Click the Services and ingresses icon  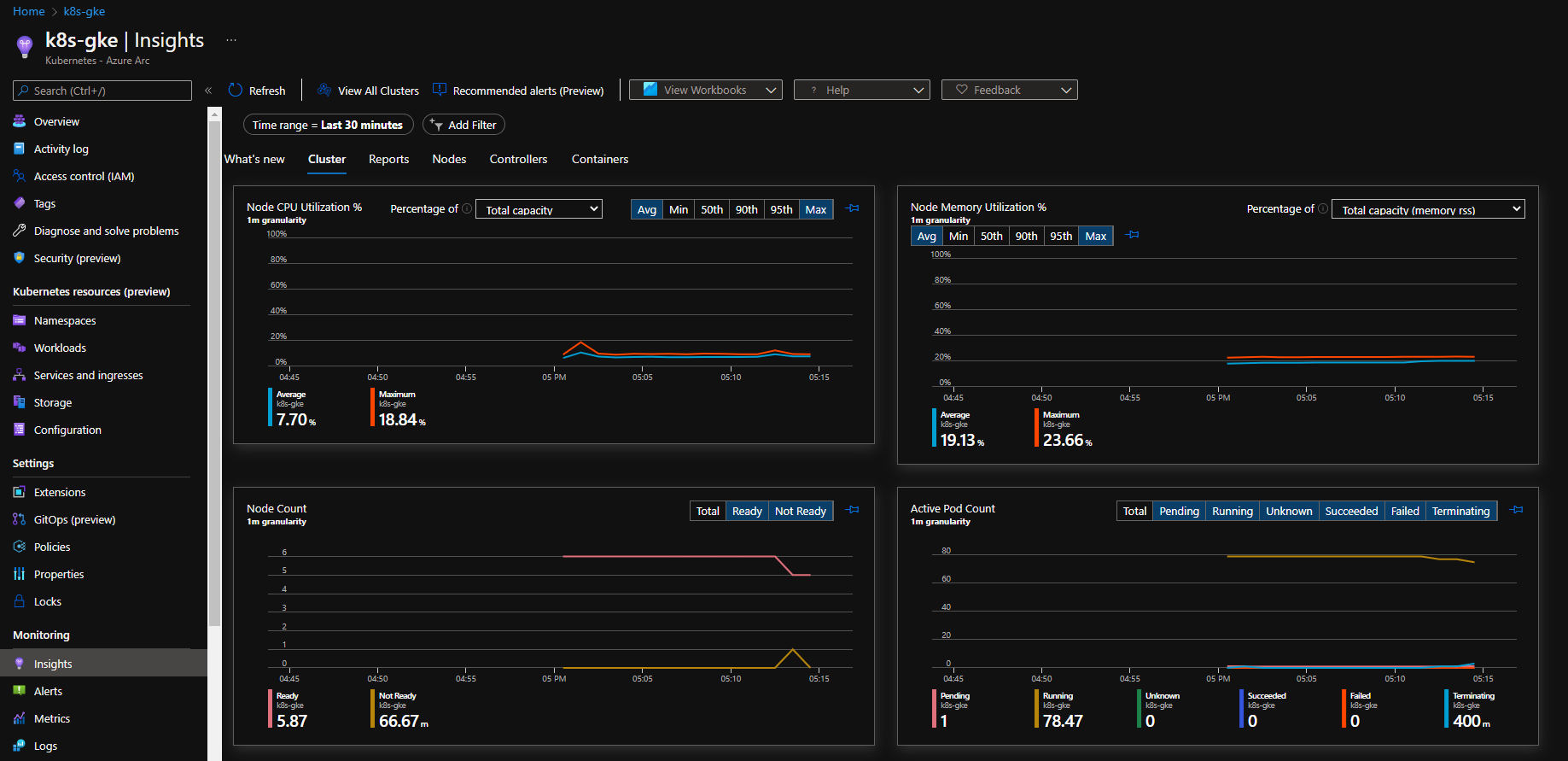[19, 375]
